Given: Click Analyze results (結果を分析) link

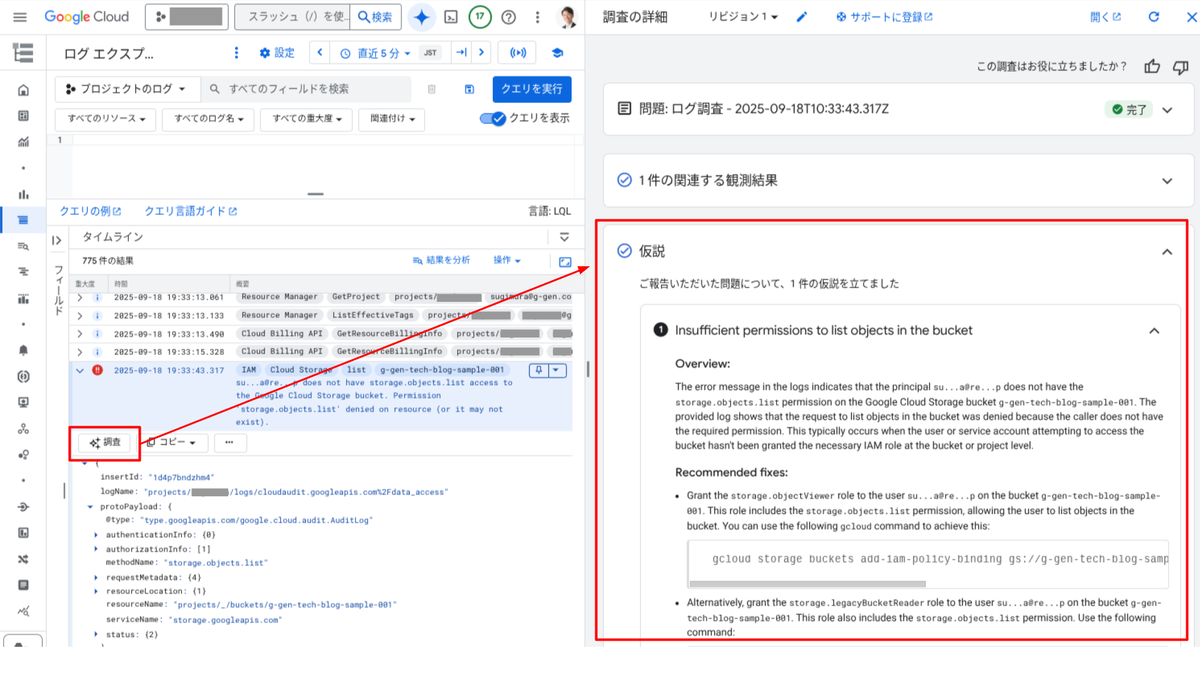Looking at the screenshot, I should 441,260.
